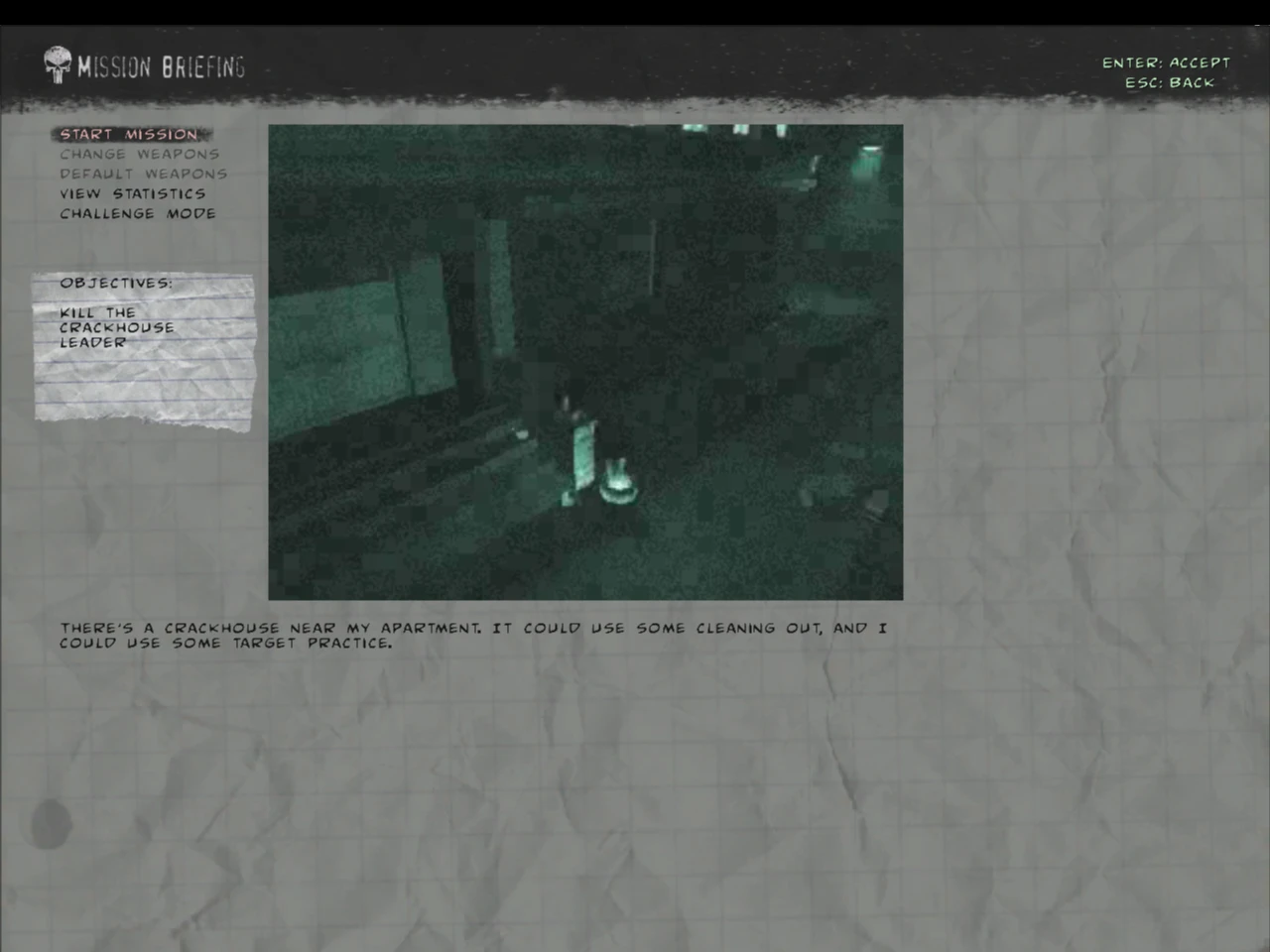The height and width of the screenshot is (952, 1270).
Task: Select Start Mission
Action: tap(129, 135)
